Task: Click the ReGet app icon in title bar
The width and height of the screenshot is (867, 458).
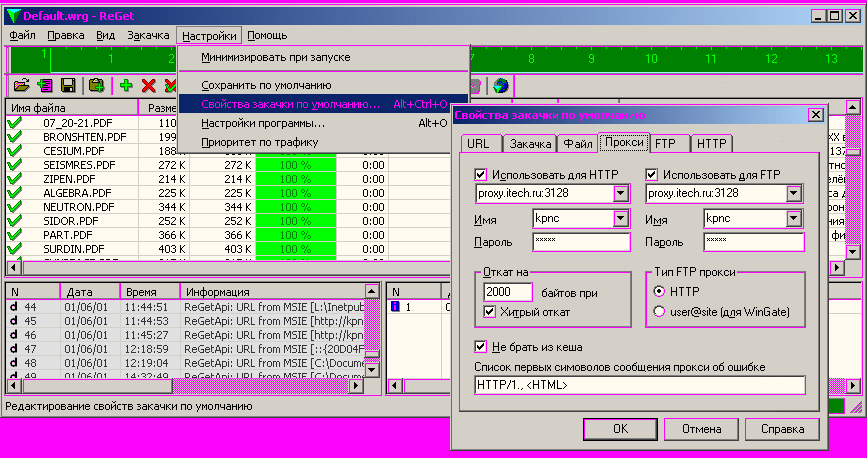Action: [x=12, y=16]
